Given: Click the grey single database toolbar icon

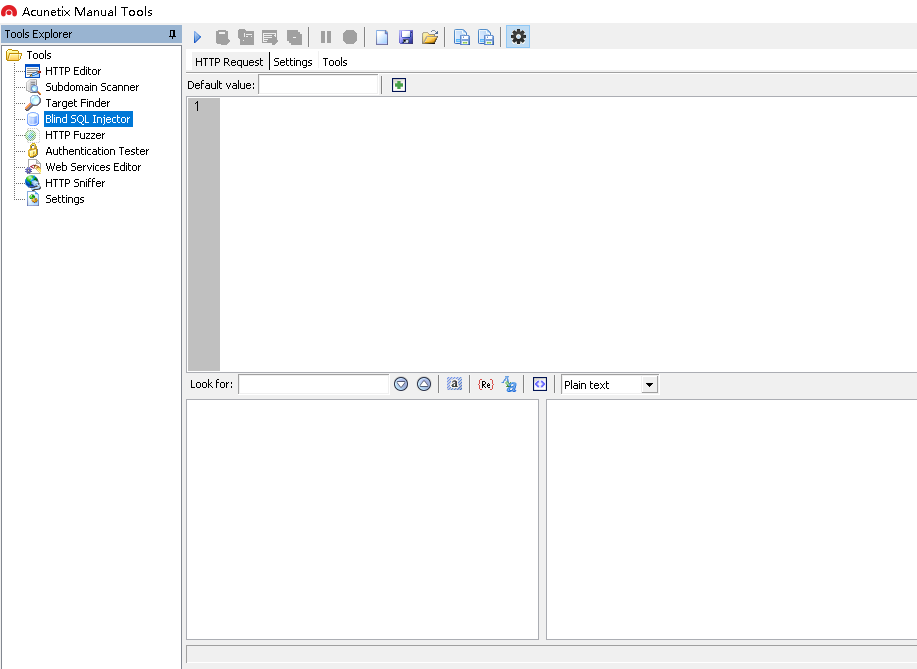Looking at the screenshot, I should pyautogui.click(x=222, y=37).
